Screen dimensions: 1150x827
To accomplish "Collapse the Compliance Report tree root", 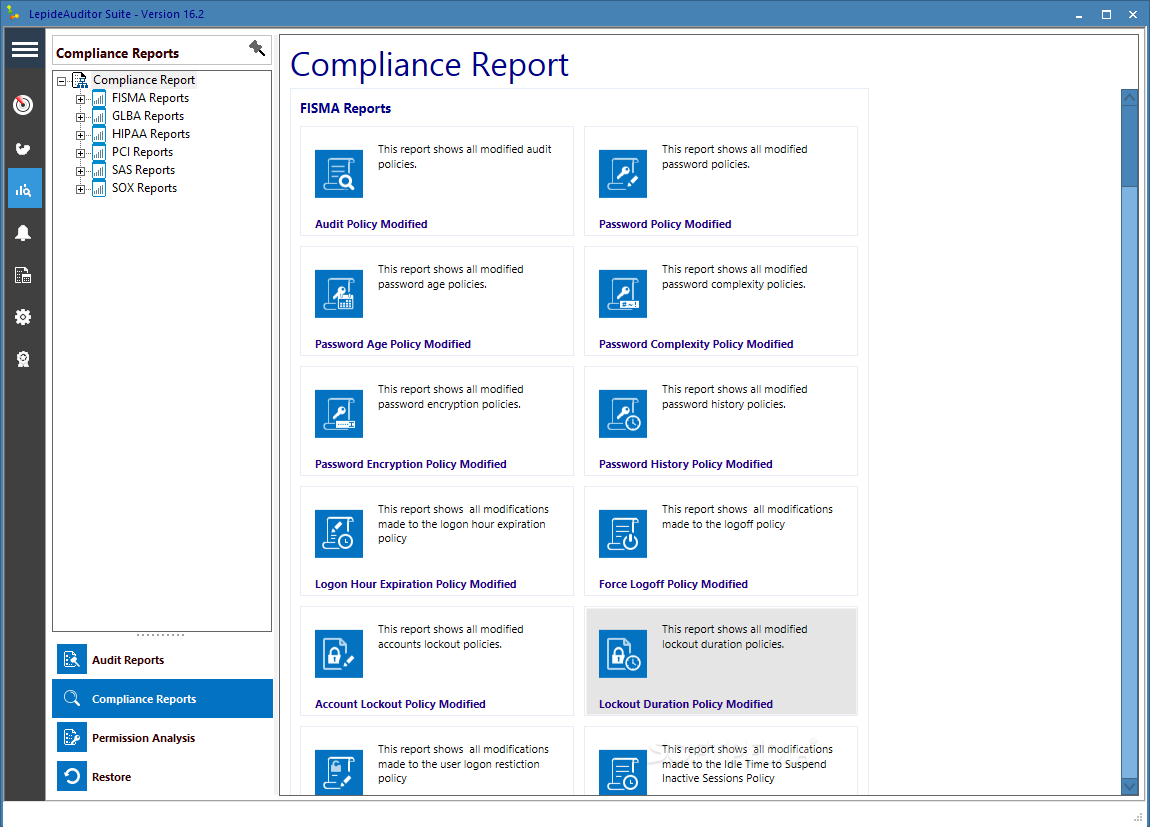I will [62, 81].
